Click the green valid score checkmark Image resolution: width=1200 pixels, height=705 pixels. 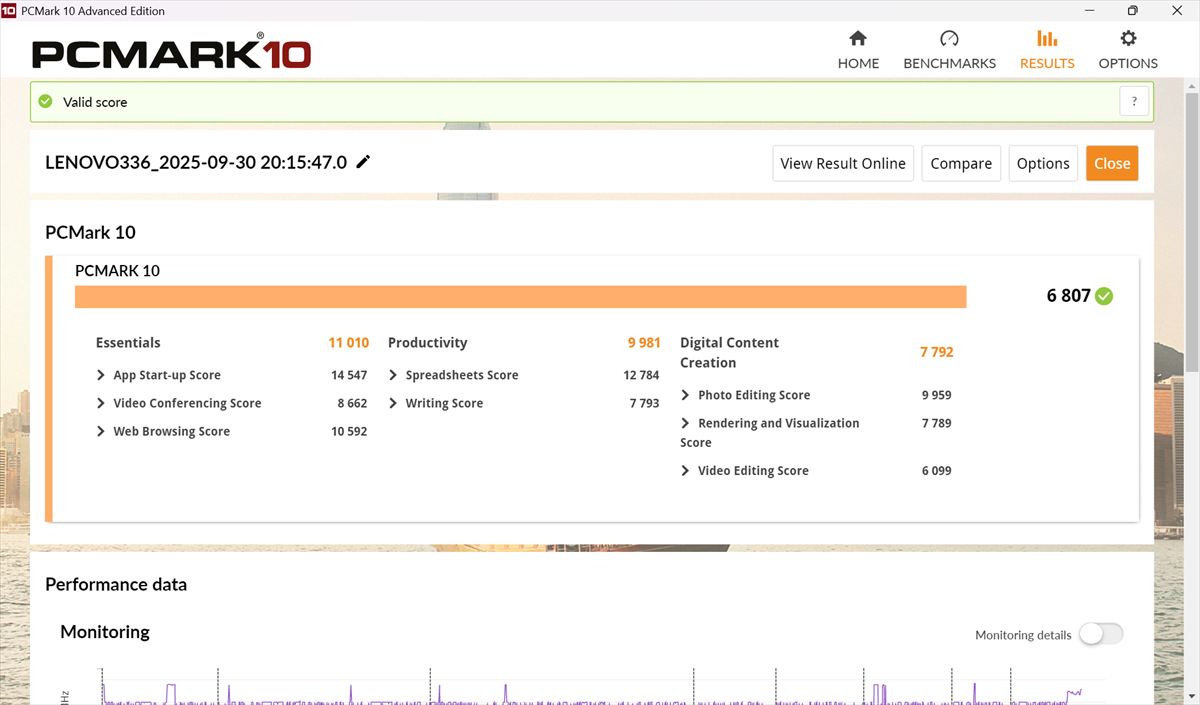45,102
